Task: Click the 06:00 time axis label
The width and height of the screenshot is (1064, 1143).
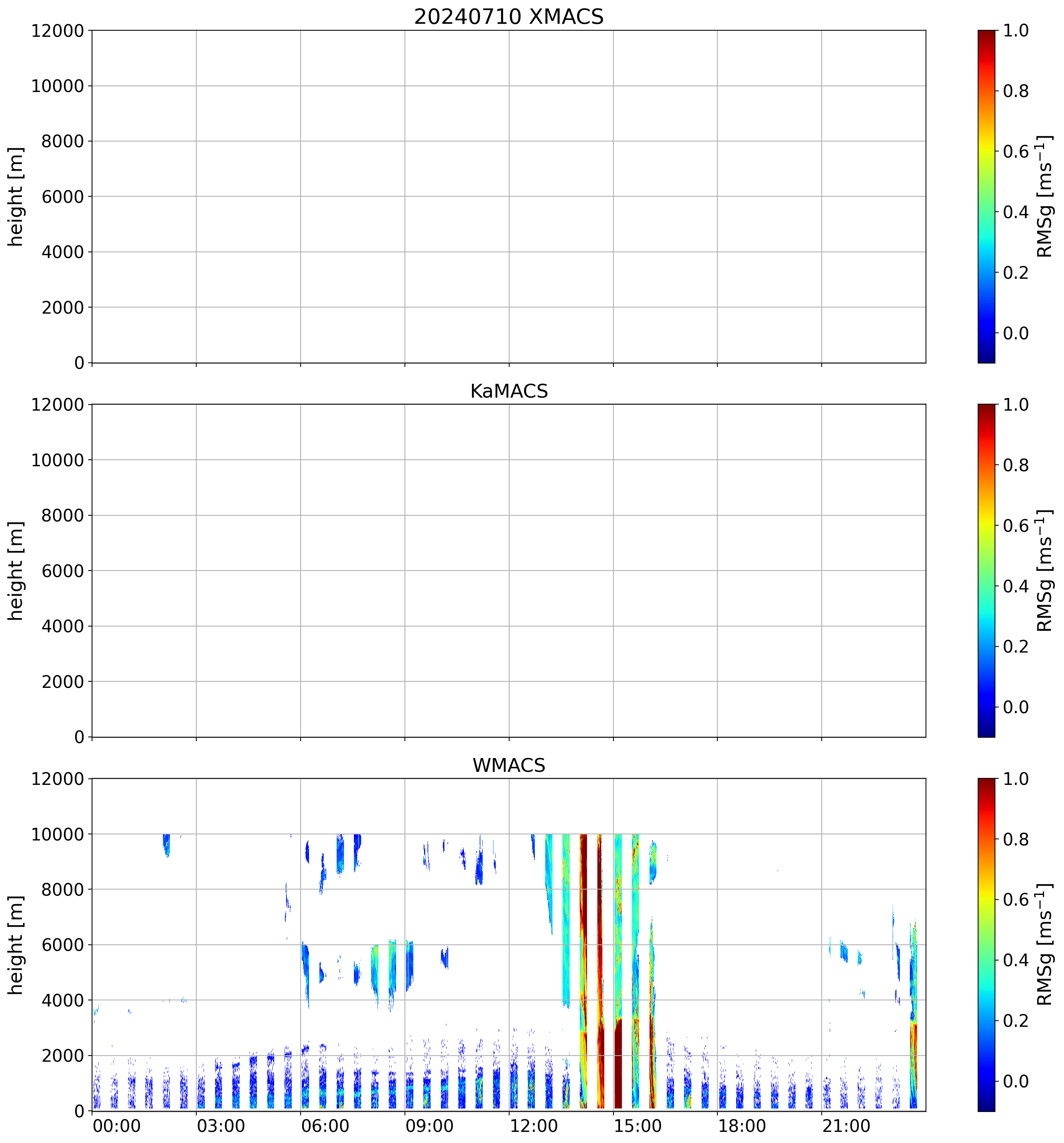Action: tap(325, 1126)
